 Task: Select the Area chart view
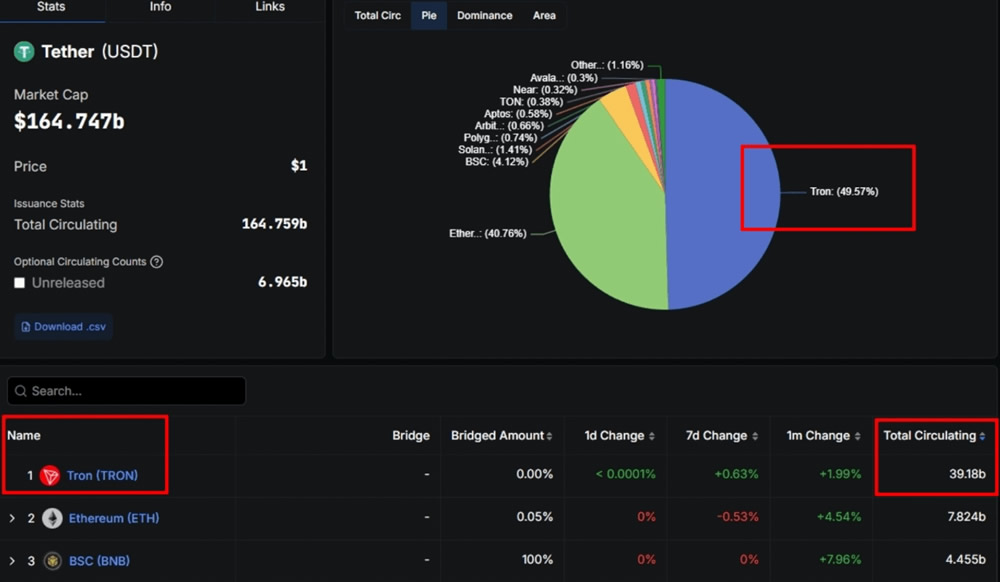(544, 15)
